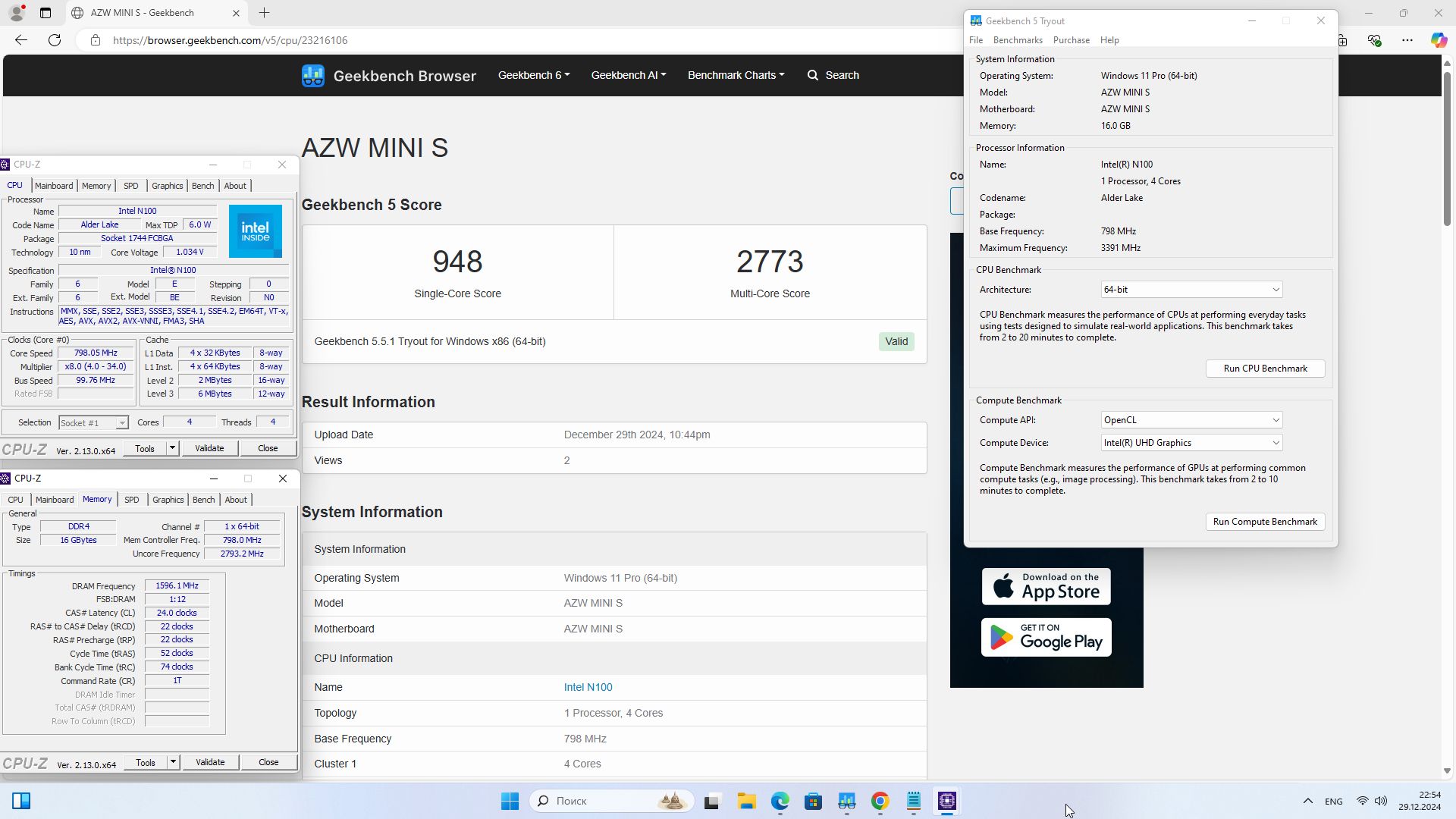This screenshot has height=819, width=1456.
Task: Click the green Valid badge
Action: pos(896,341)
